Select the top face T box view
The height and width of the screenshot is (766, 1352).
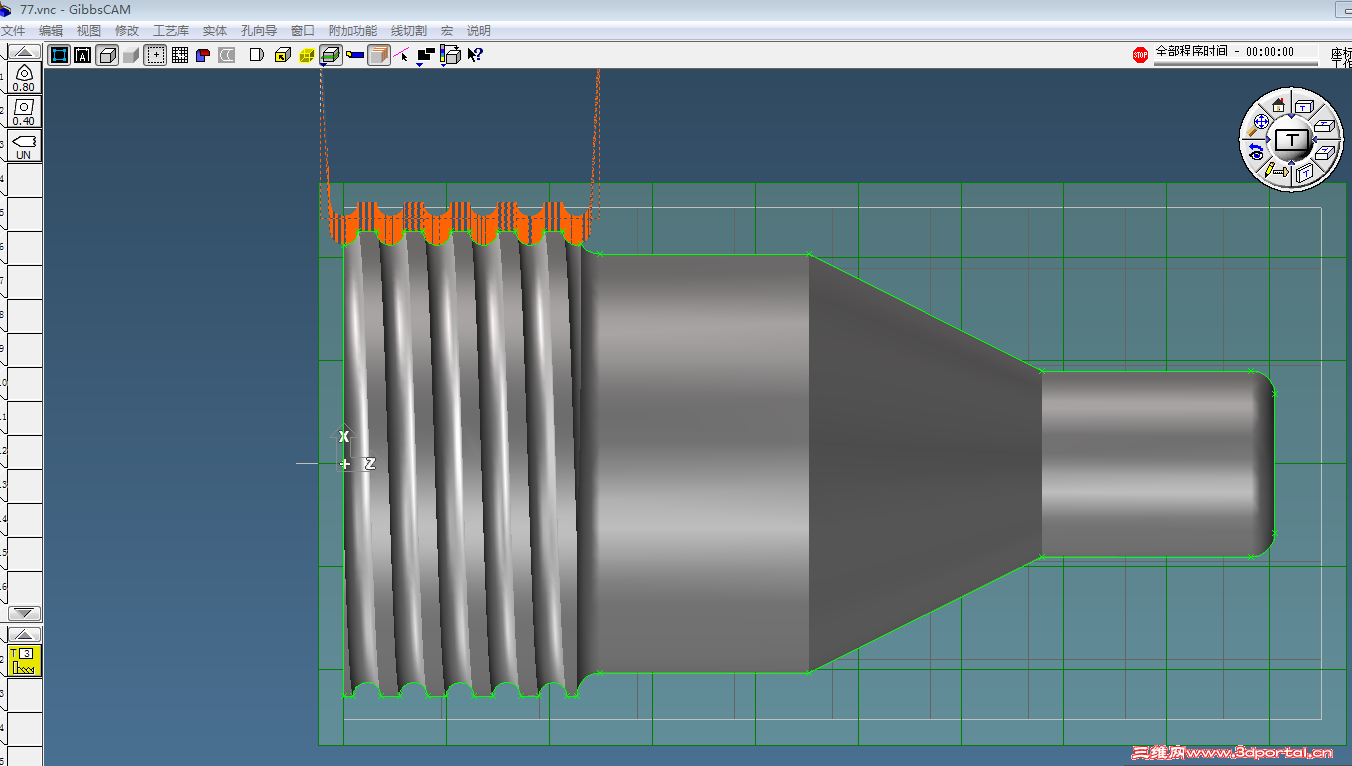click(1324, 126)
